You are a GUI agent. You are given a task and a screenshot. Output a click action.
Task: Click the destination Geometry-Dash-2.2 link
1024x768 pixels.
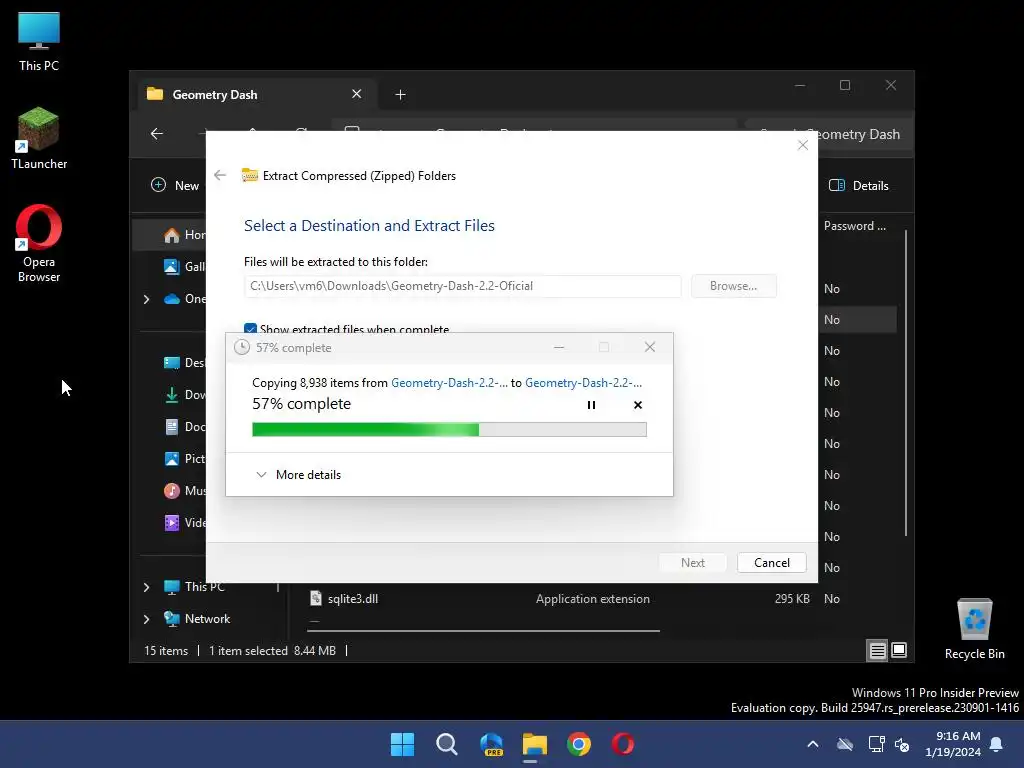click(583, 383)
